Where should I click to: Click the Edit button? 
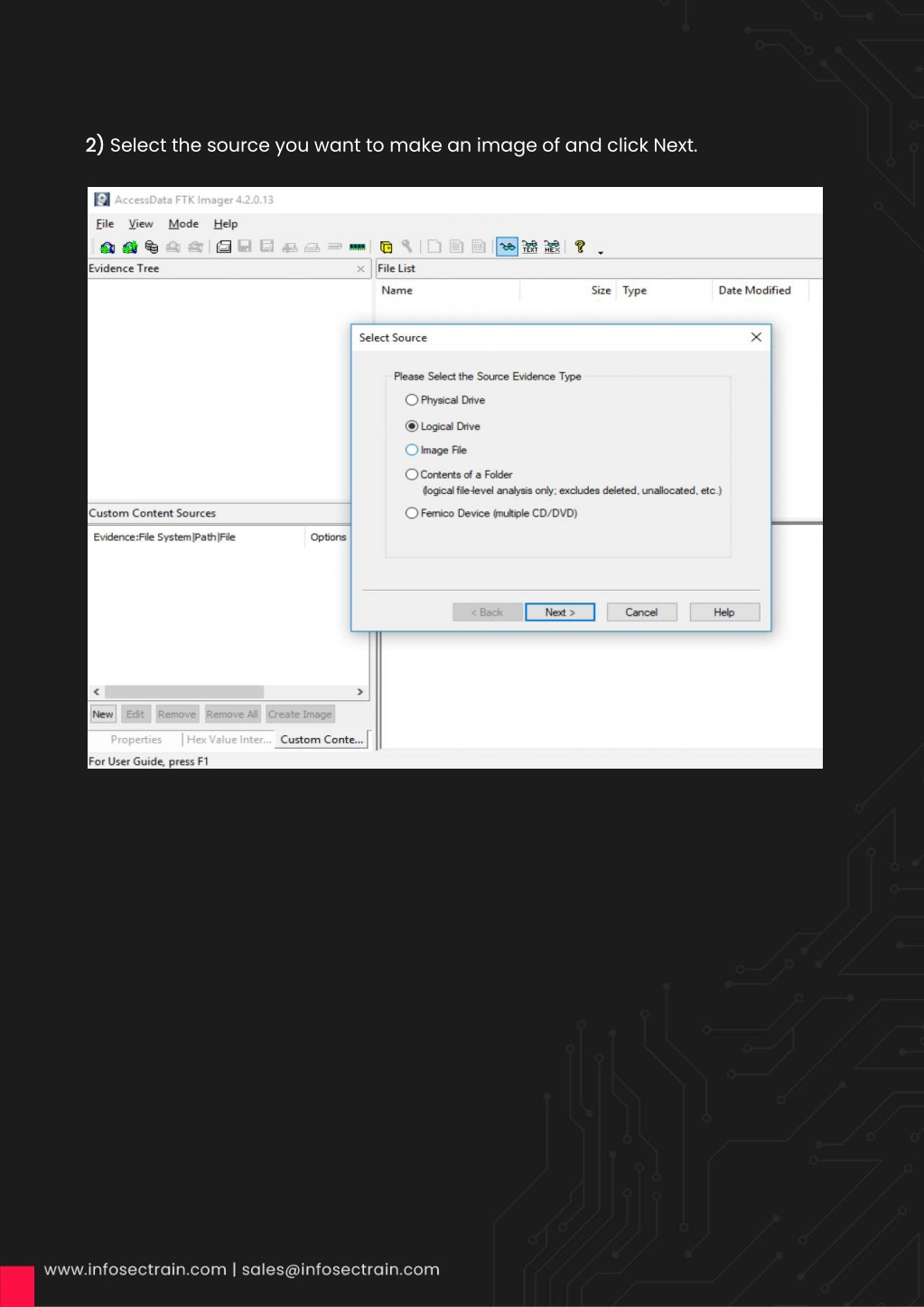pos(135,714)
